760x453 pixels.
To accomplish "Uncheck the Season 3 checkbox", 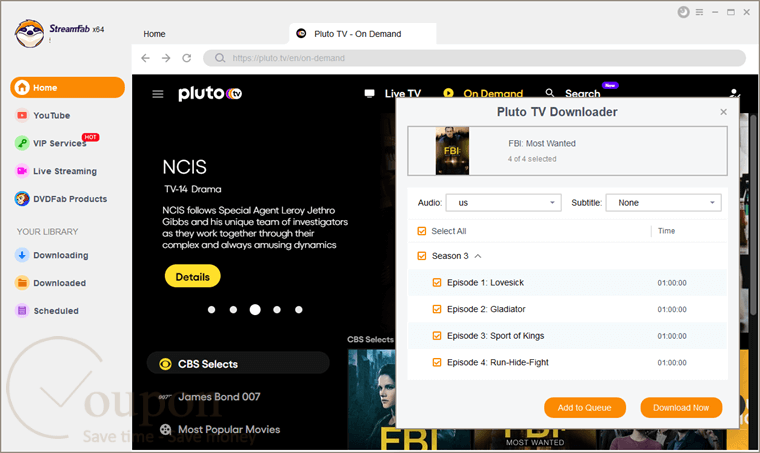I will [x=422, y=256].
